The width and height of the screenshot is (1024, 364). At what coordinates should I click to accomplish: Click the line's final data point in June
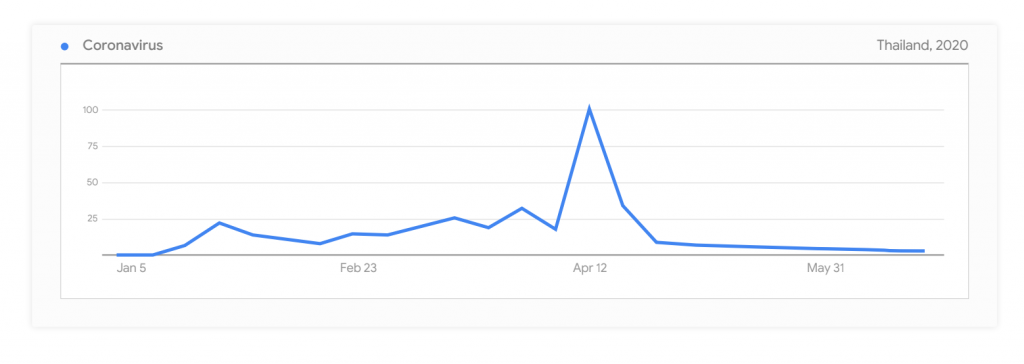coord(923,251)
